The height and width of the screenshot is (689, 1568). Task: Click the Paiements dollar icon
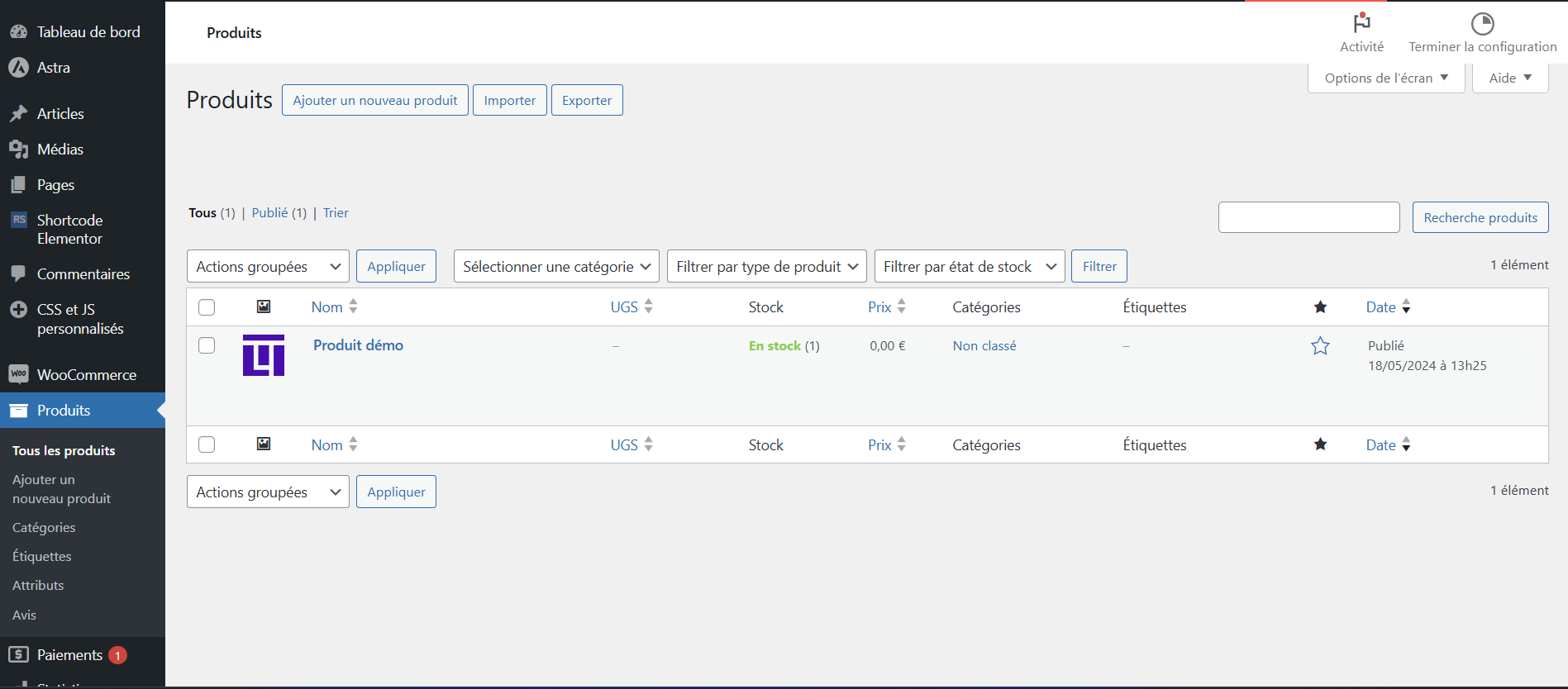point(18,655)
